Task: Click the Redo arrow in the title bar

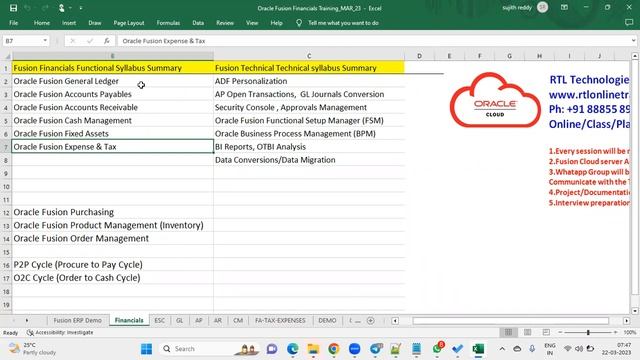Action: (44, 8)
